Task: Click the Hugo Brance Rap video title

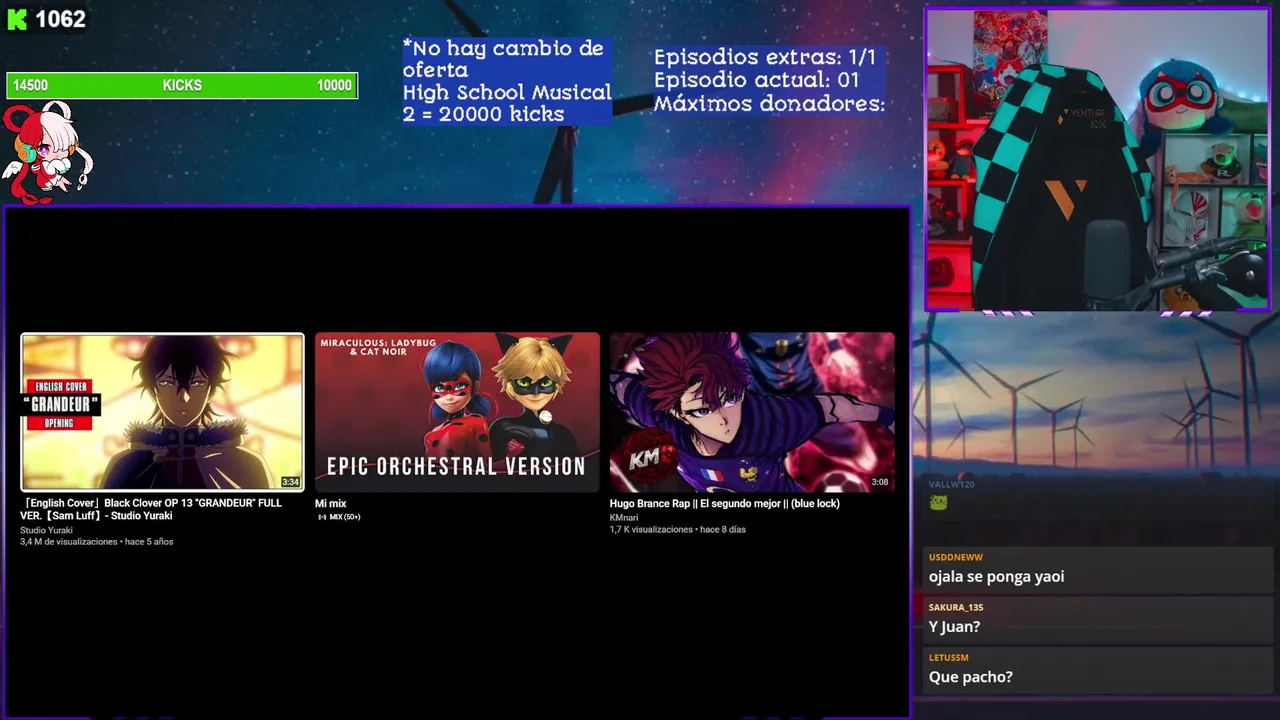Action: click(724, 504)
